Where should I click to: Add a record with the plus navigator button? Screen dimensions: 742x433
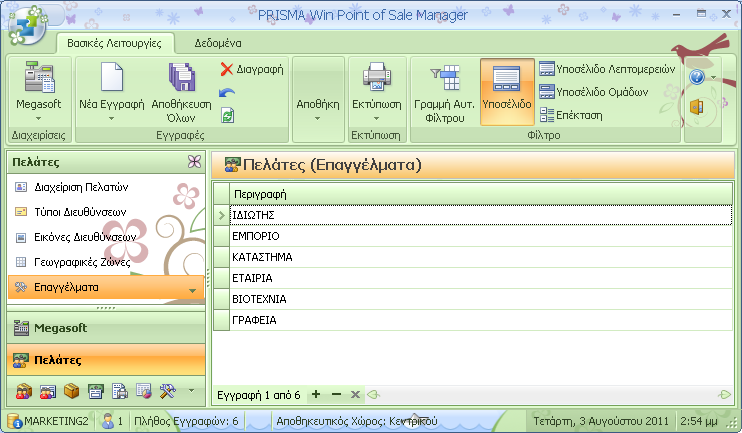316,394
